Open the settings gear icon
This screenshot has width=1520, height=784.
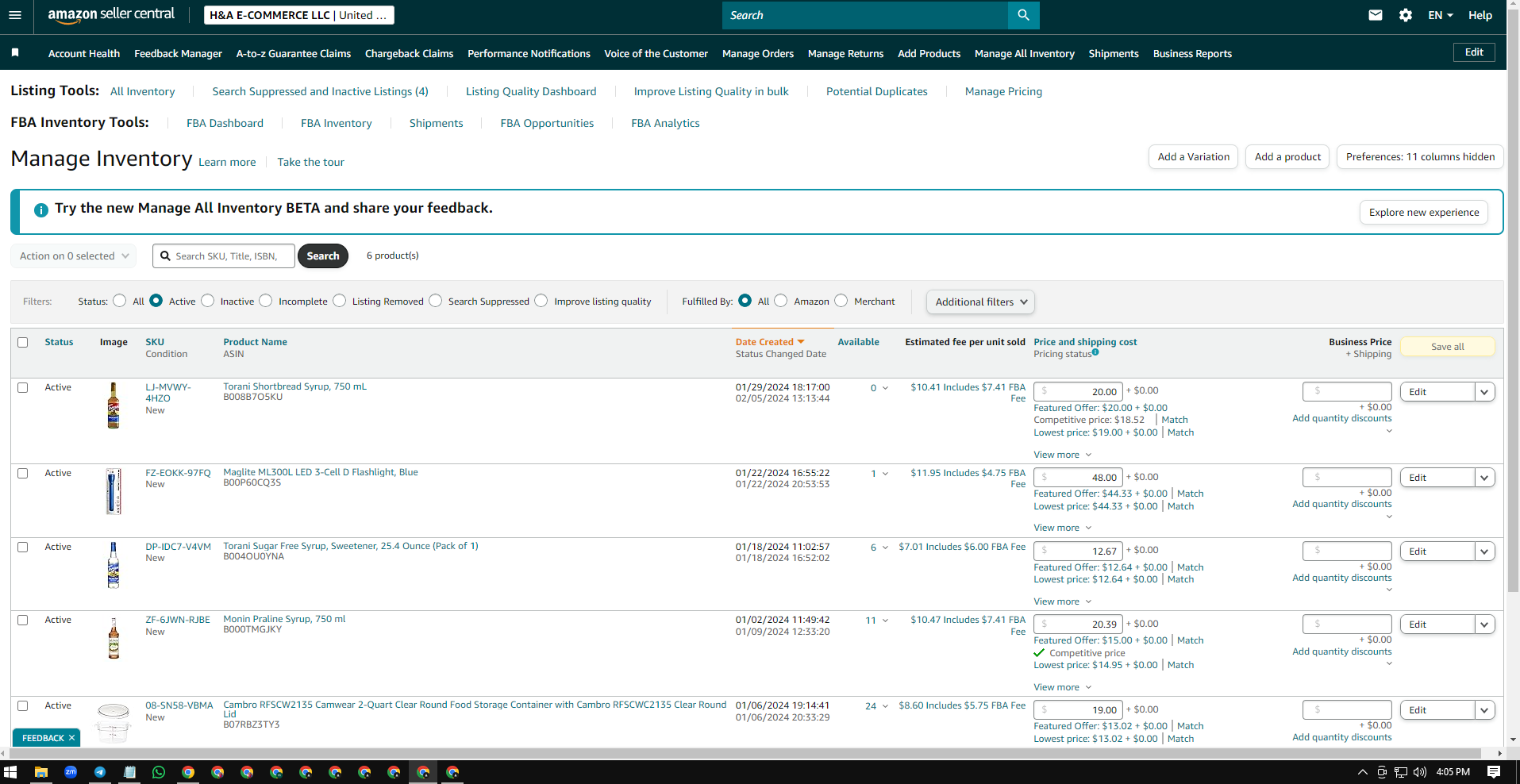[1406, 15]
